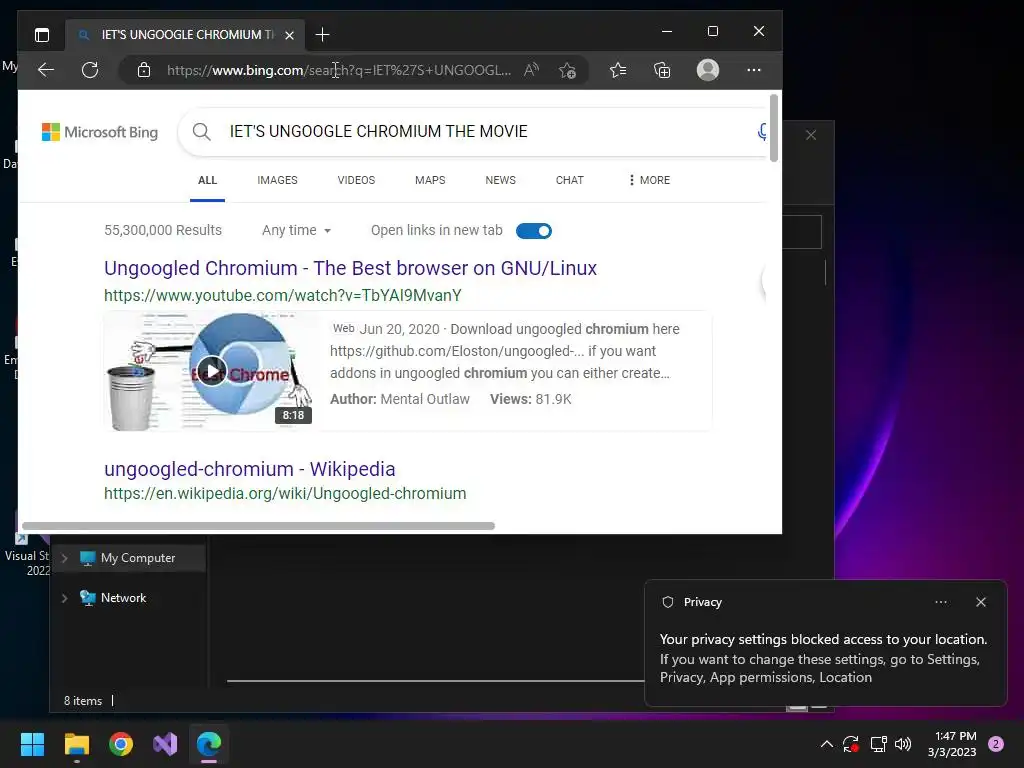Click Microsoft Edge taskbar icon
The width and height of the screenshot is (1024, 768).
point(209,744)
